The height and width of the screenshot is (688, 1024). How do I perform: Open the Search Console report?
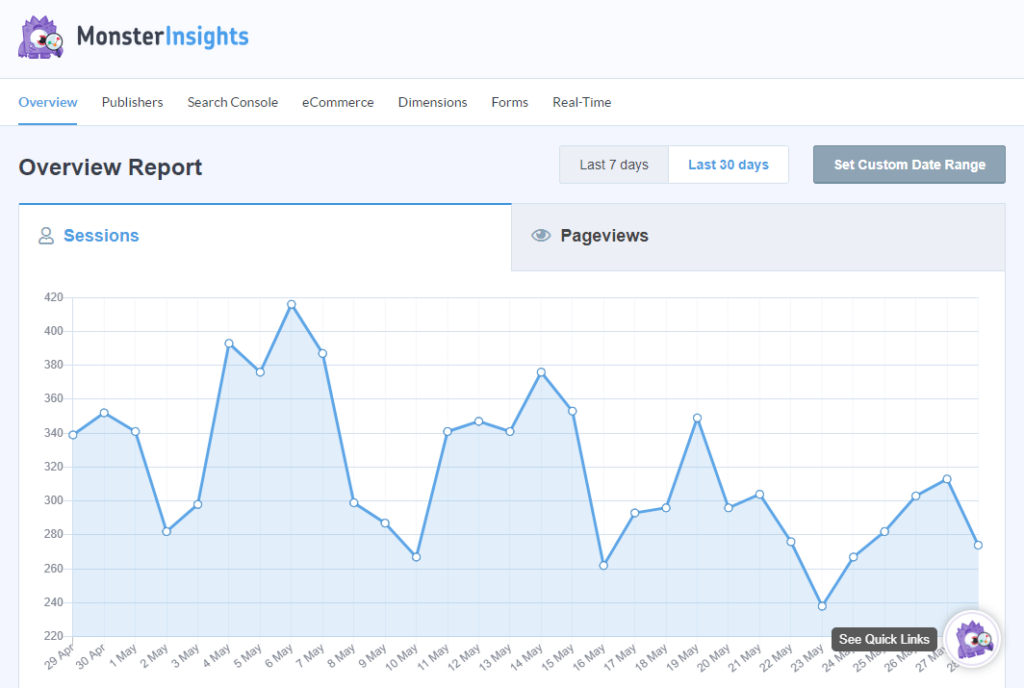point(232,102)
